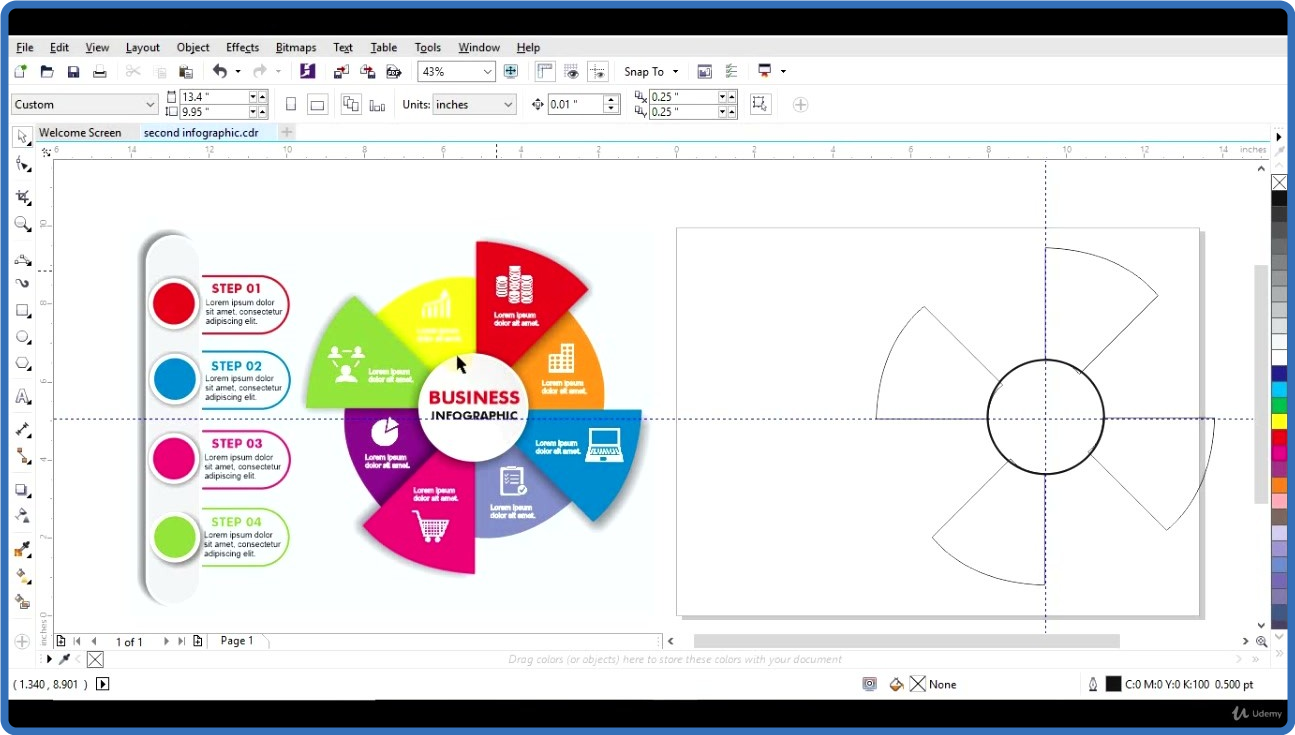
Task: Switch to the Welcome Screen tab
Action: point(80,132)
